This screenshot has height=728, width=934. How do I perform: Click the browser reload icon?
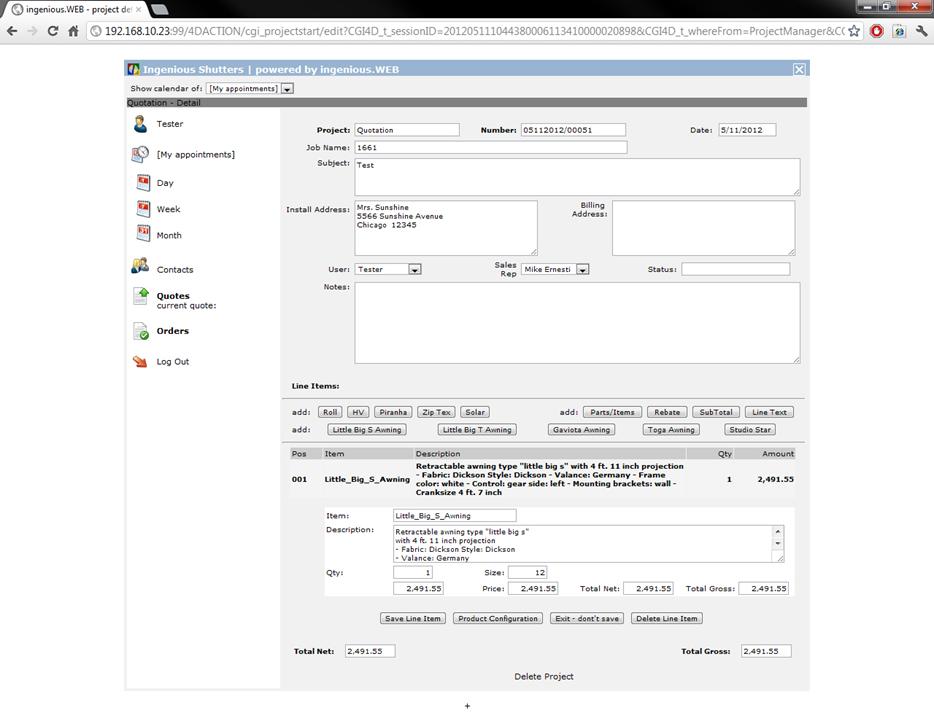coord(53,31)
